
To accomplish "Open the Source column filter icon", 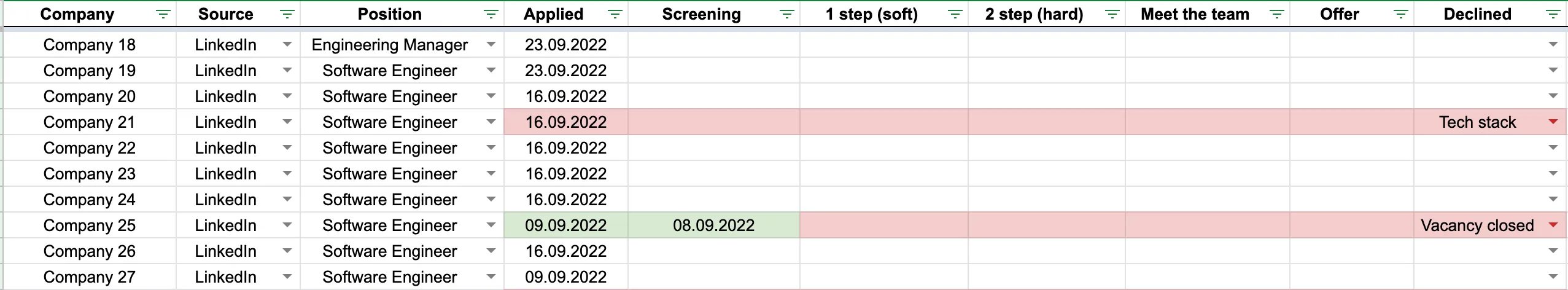I will pyautogui.click(x=287, y=14).
